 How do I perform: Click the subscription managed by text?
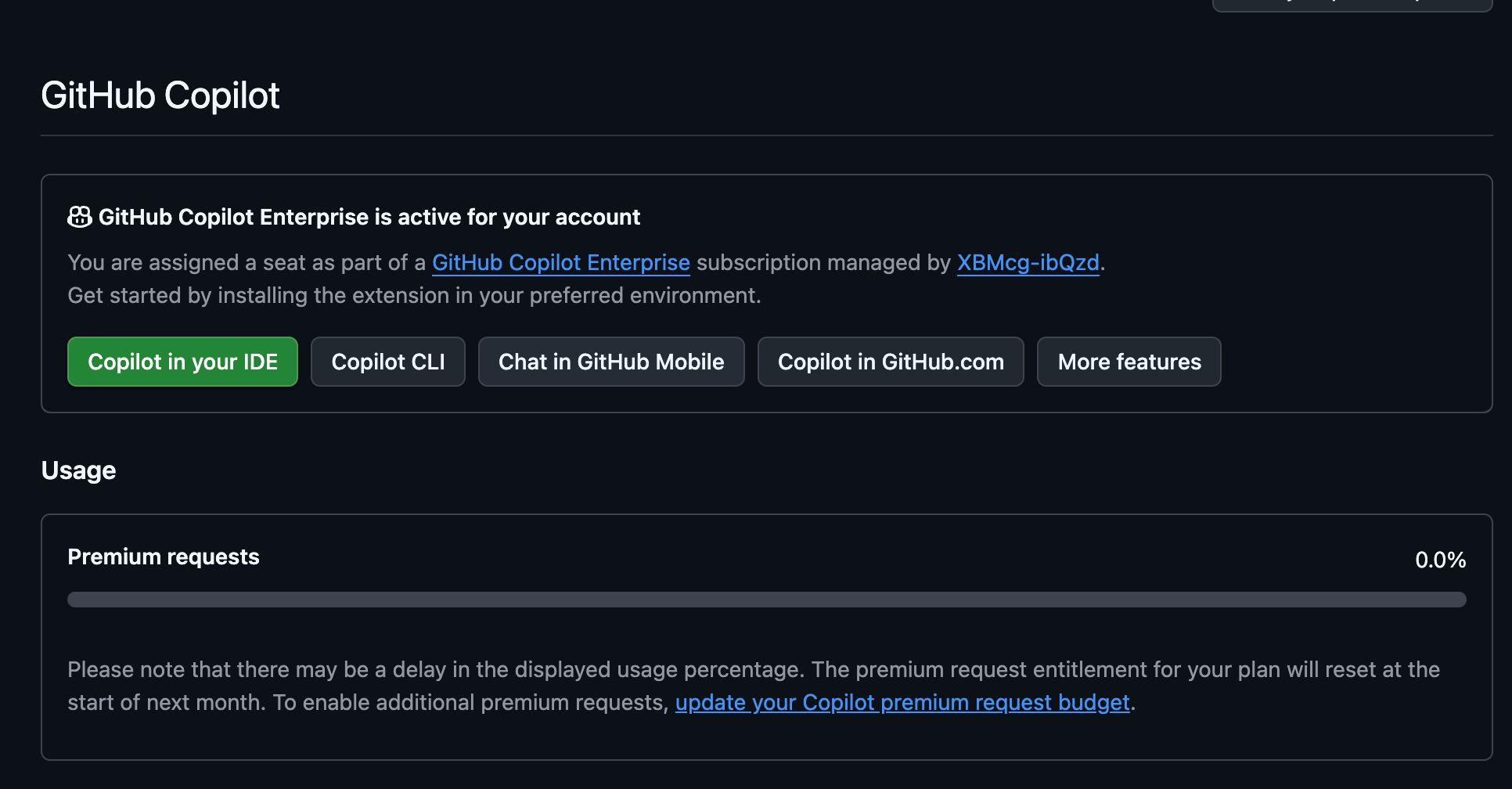(823, 262)
